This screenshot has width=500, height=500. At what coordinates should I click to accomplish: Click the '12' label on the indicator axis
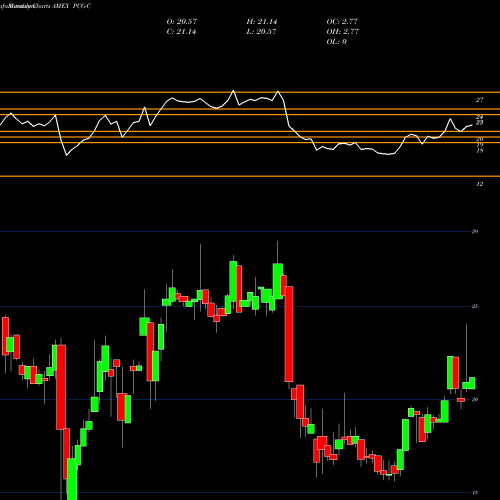tap(479, 184)
